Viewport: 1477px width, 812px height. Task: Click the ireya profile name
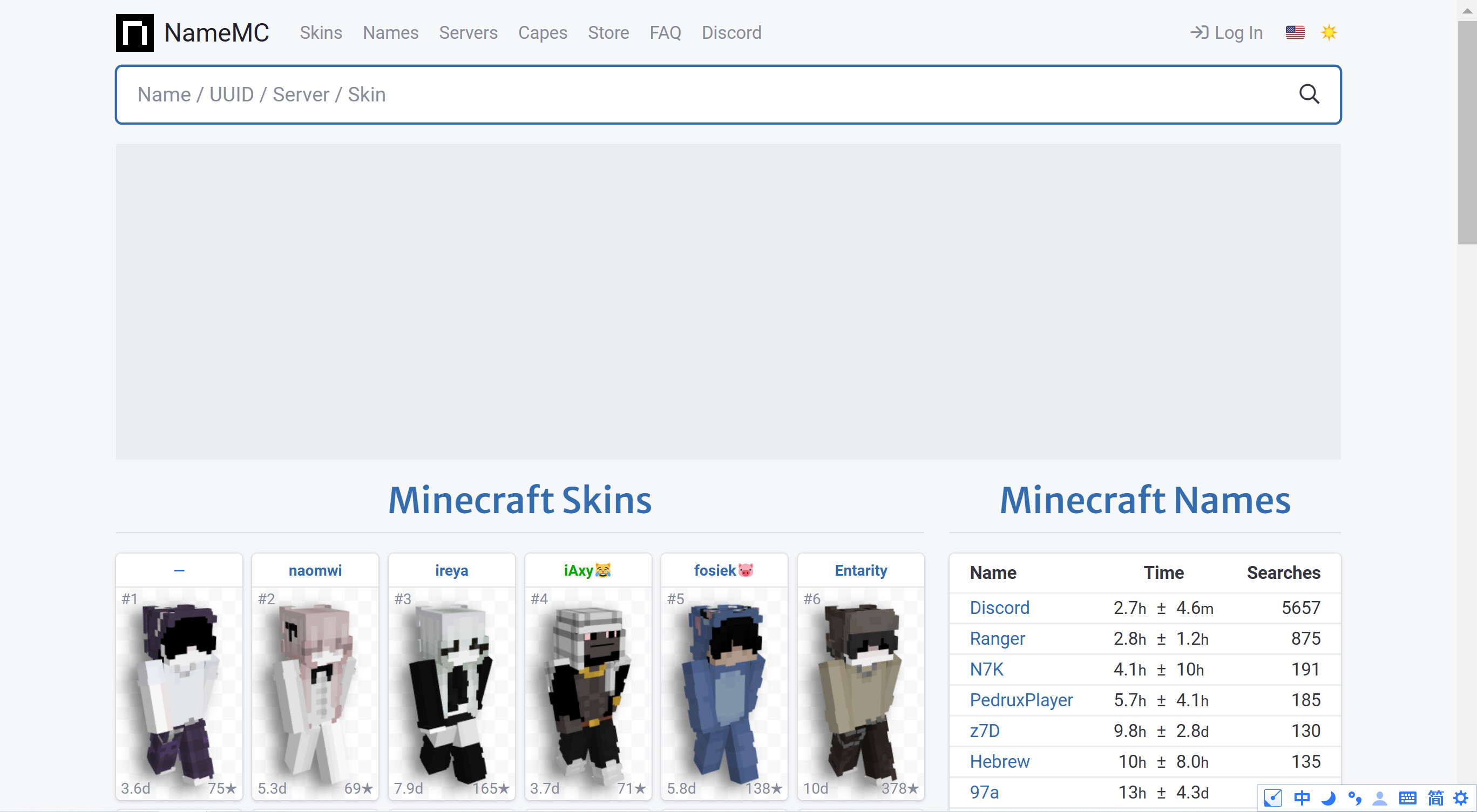(451, 570)
